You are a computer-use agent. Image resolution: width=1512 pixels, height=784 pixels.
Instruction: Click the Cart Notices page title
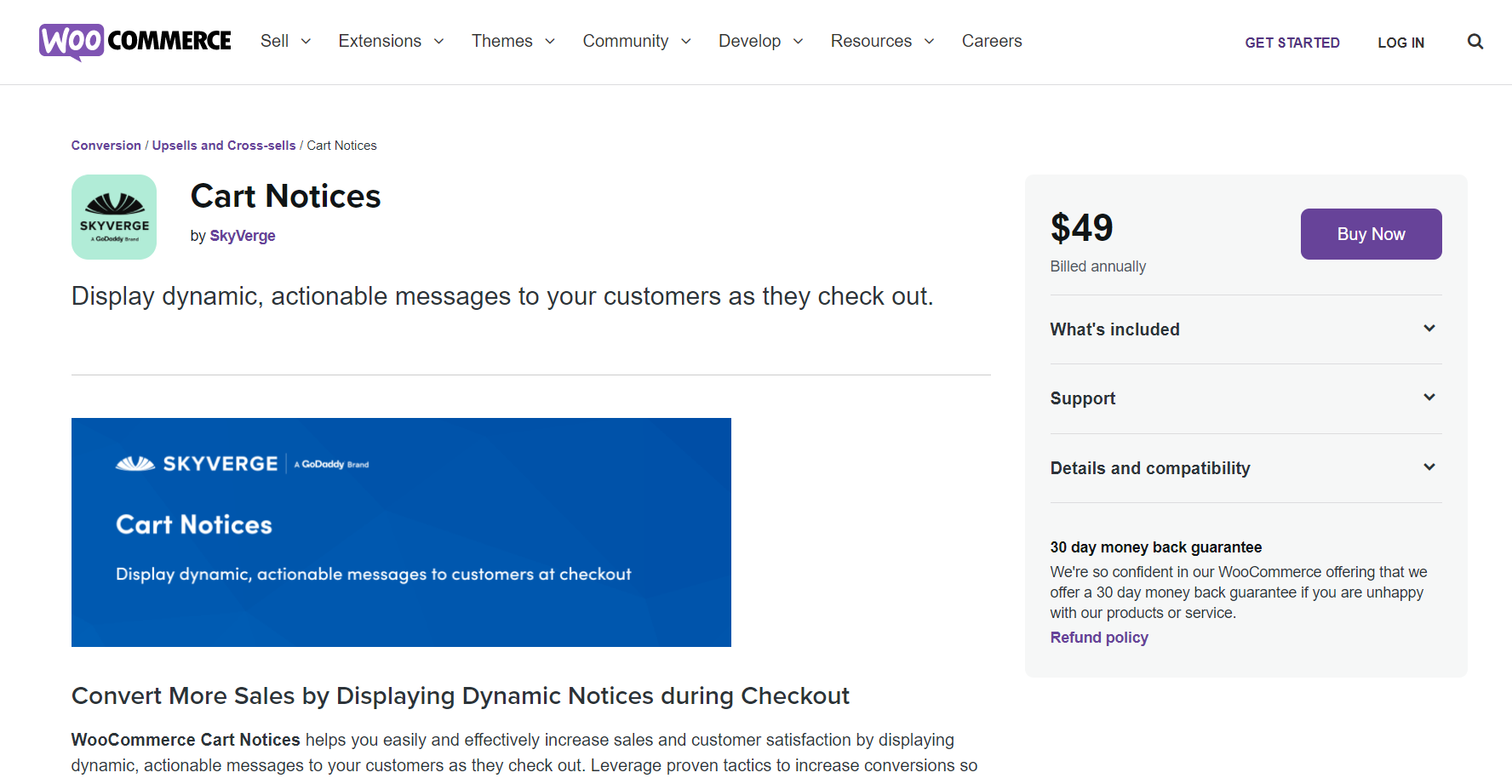pyautogui.click(x=285, y=196)
